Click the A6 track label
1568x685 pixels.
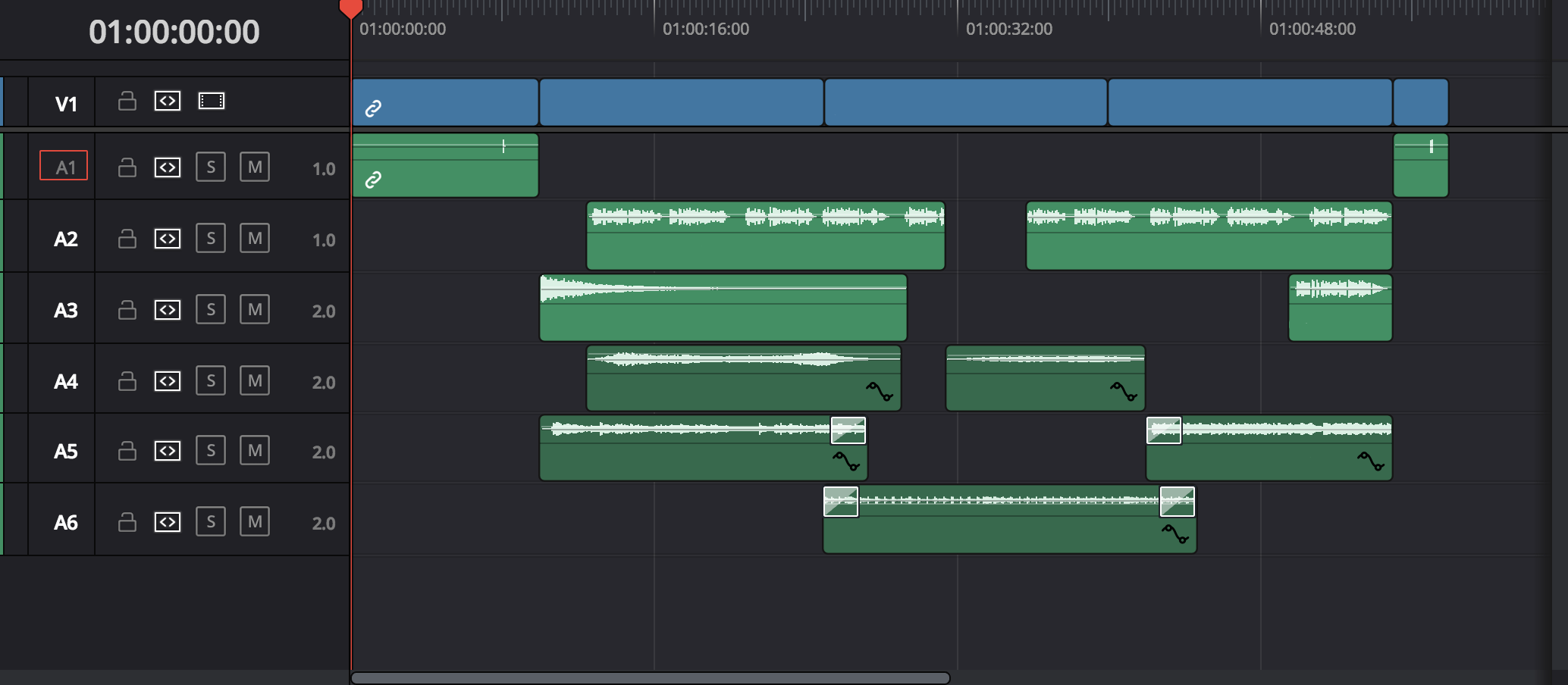coord(66,522)
